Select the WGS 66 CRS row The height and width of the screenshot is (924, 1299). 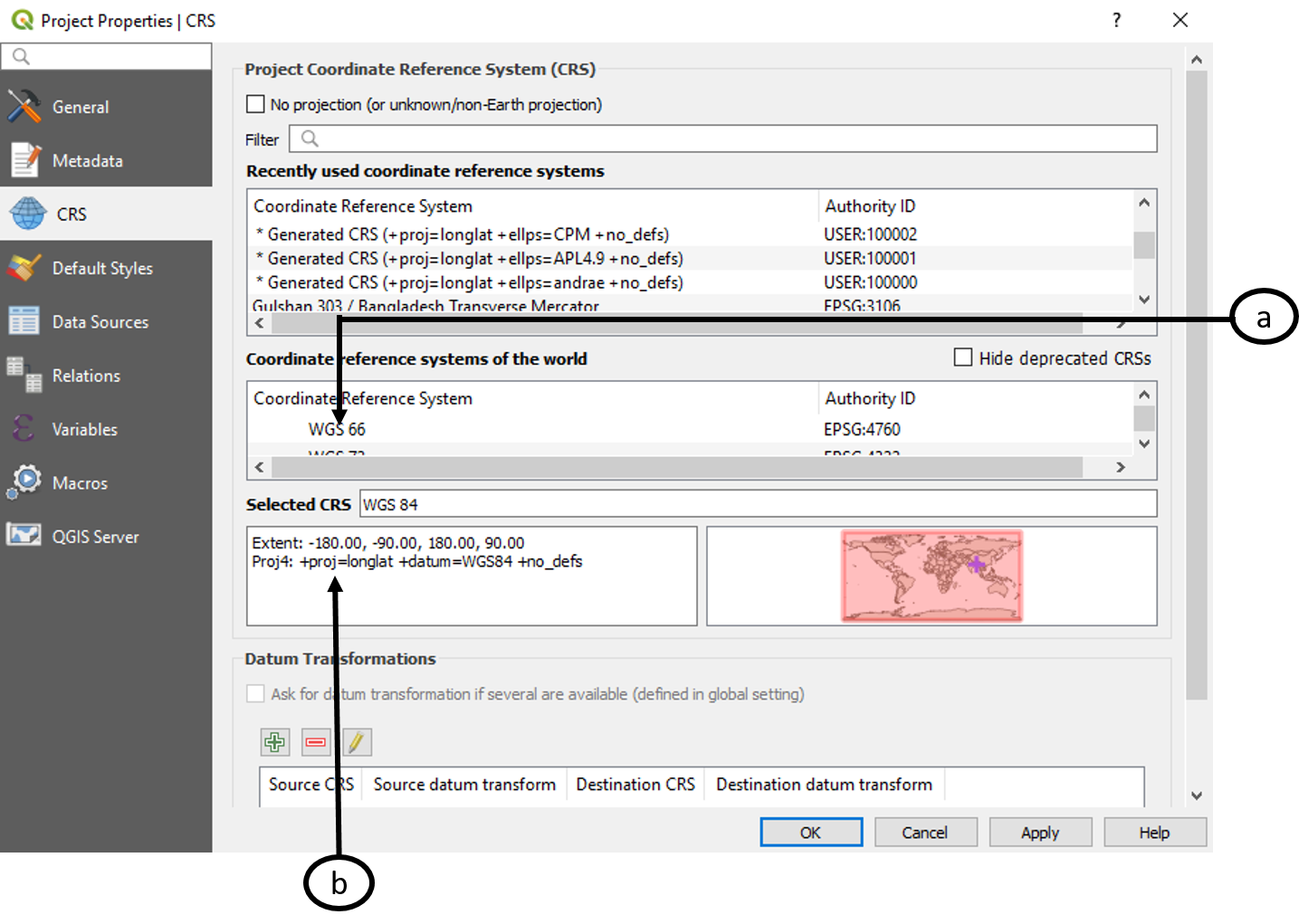pyautogui.click(x=691, y=429)
